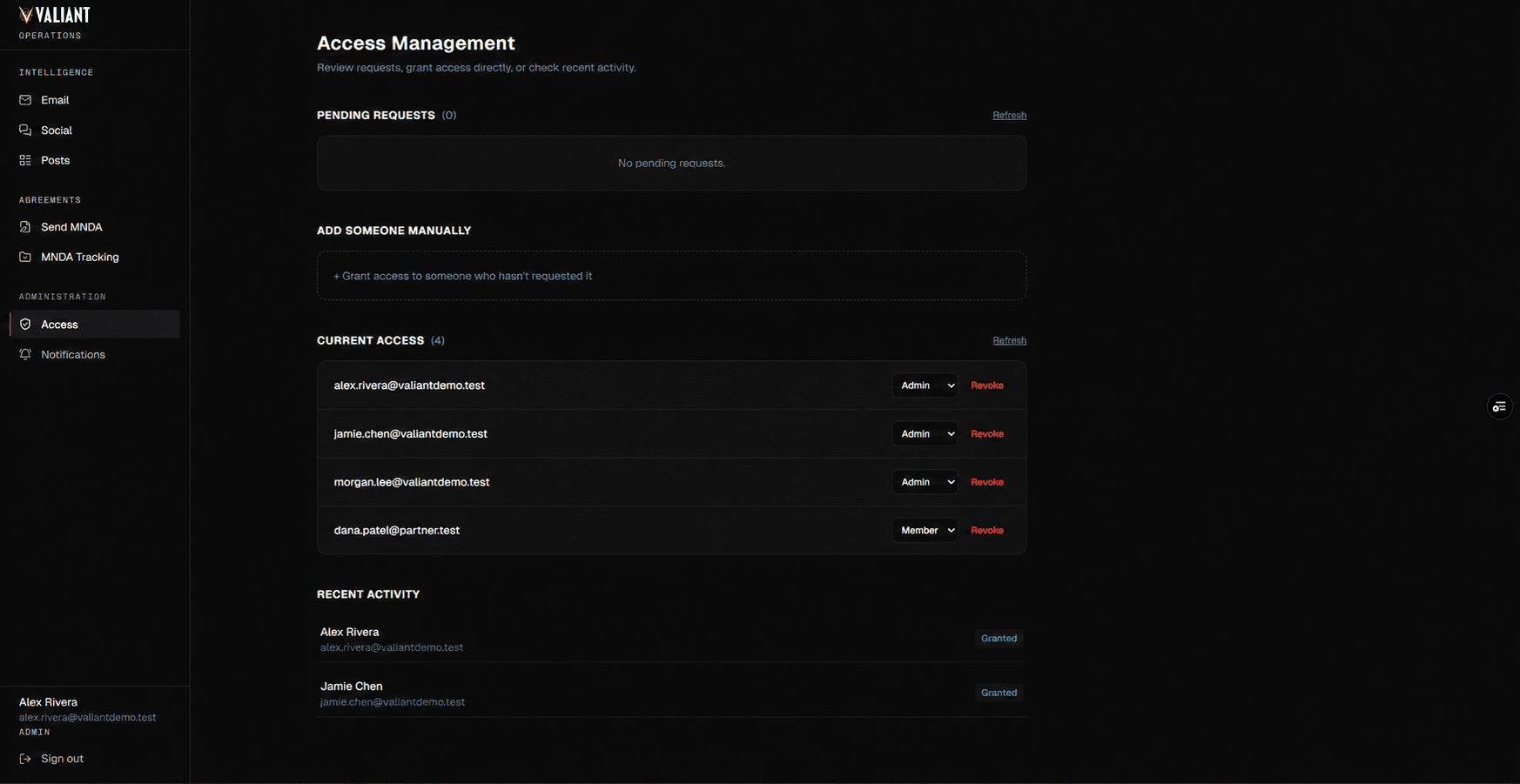
Task: Open role dropdown for morgan.lee@valiantdemo.test
Action: [925, 482]
